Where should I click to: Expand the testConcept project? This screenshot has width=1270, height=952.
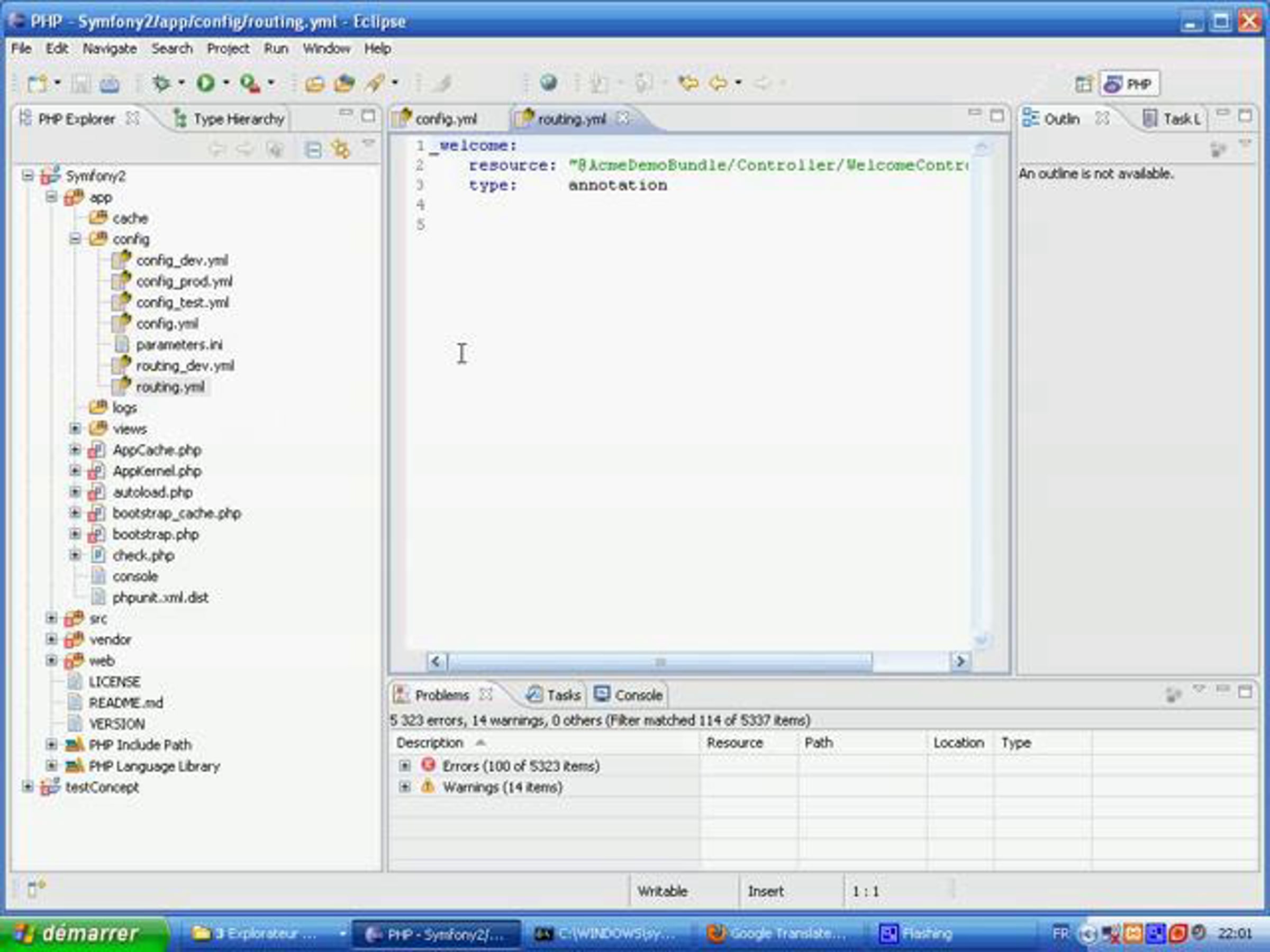(28, 787)
